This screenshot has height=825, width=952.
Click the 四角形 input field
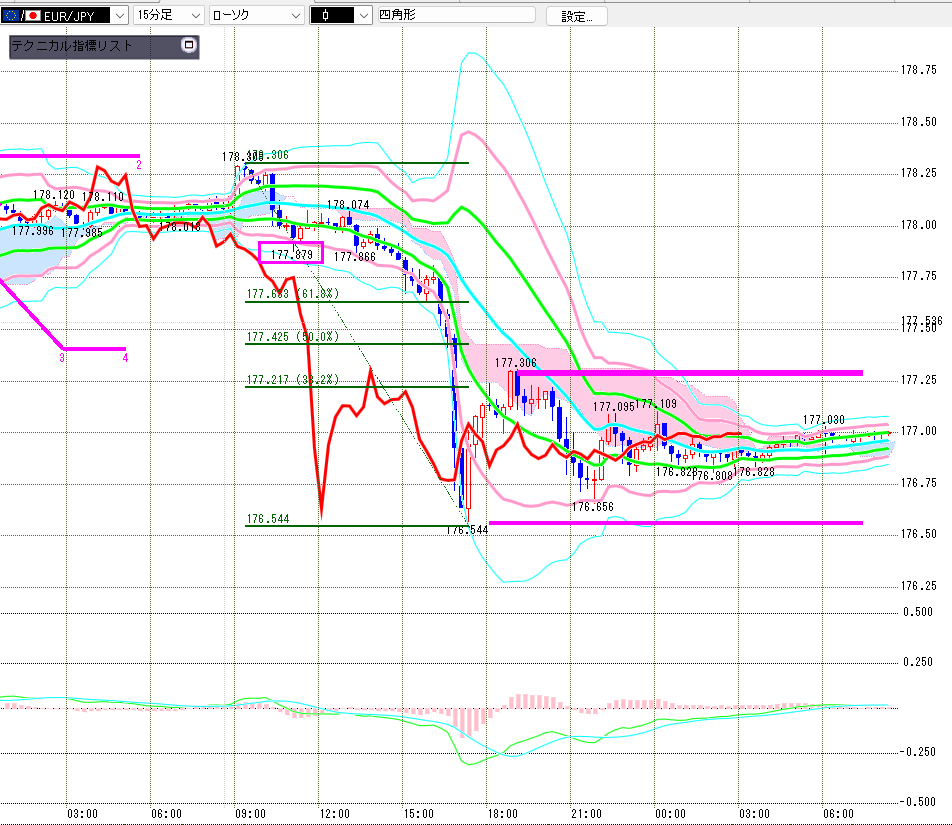[456, 15]
